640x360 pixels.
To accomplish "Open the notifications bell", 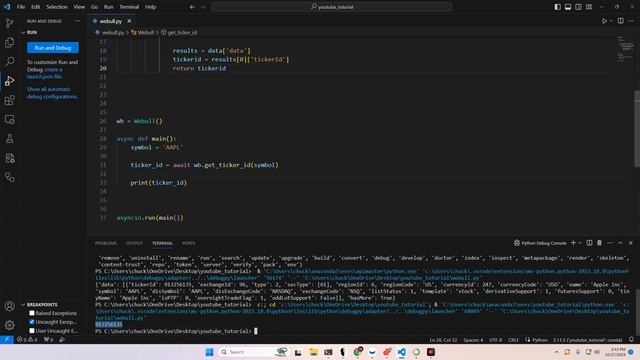I will tap(631, 340).
